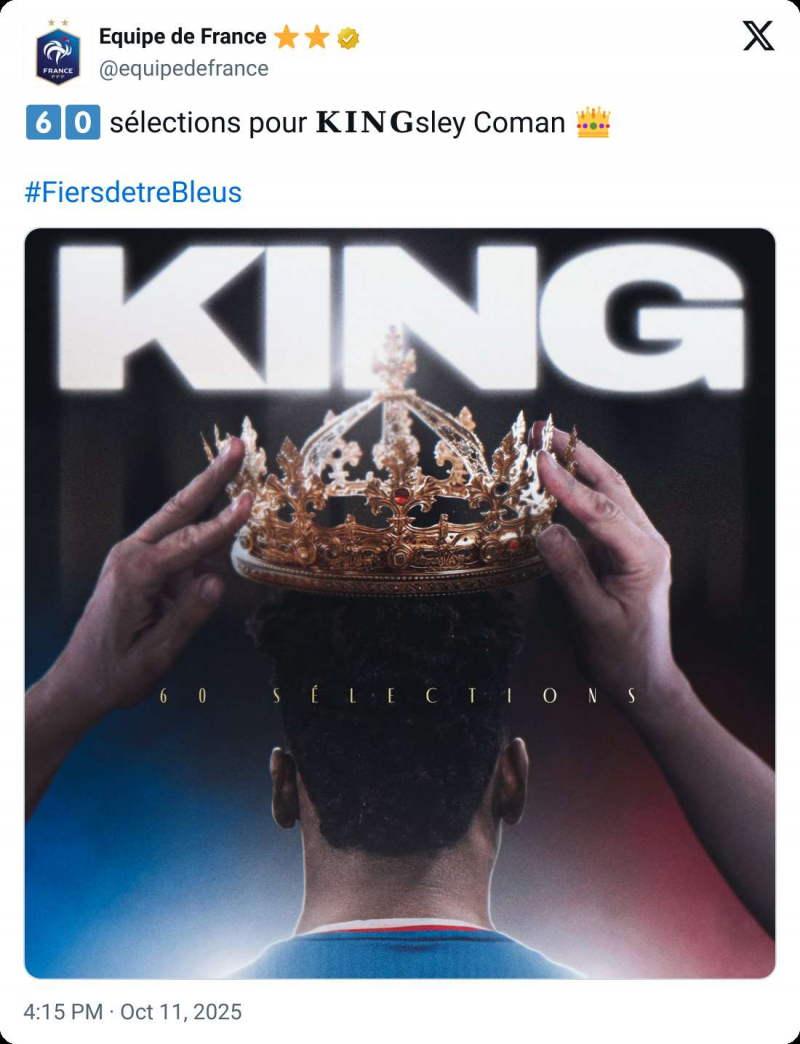
Task: Open the #FiersdetreBleus hashtag
Action: tap(133, 192)
